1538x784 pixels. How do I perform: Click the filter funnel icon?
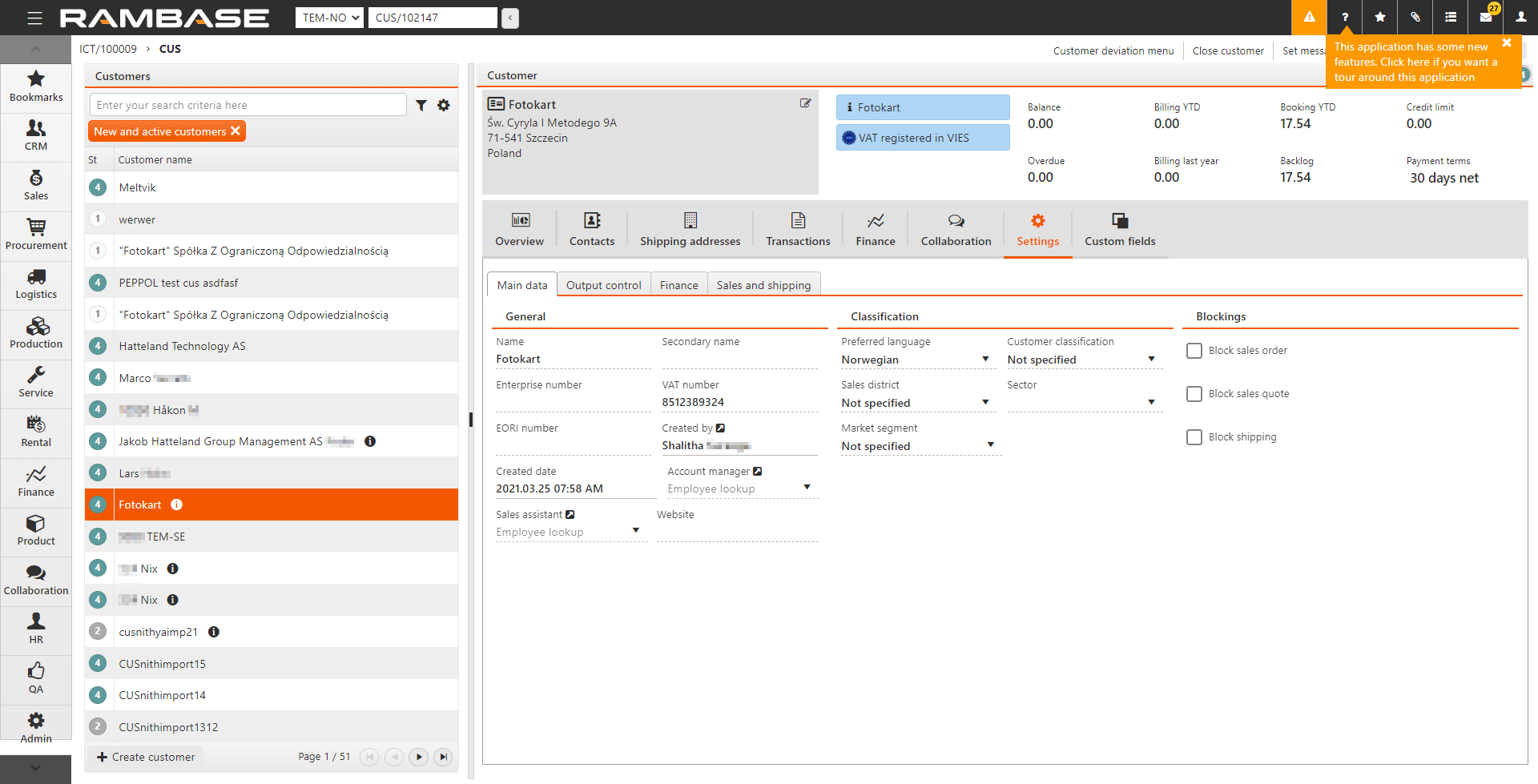[421, 106]
